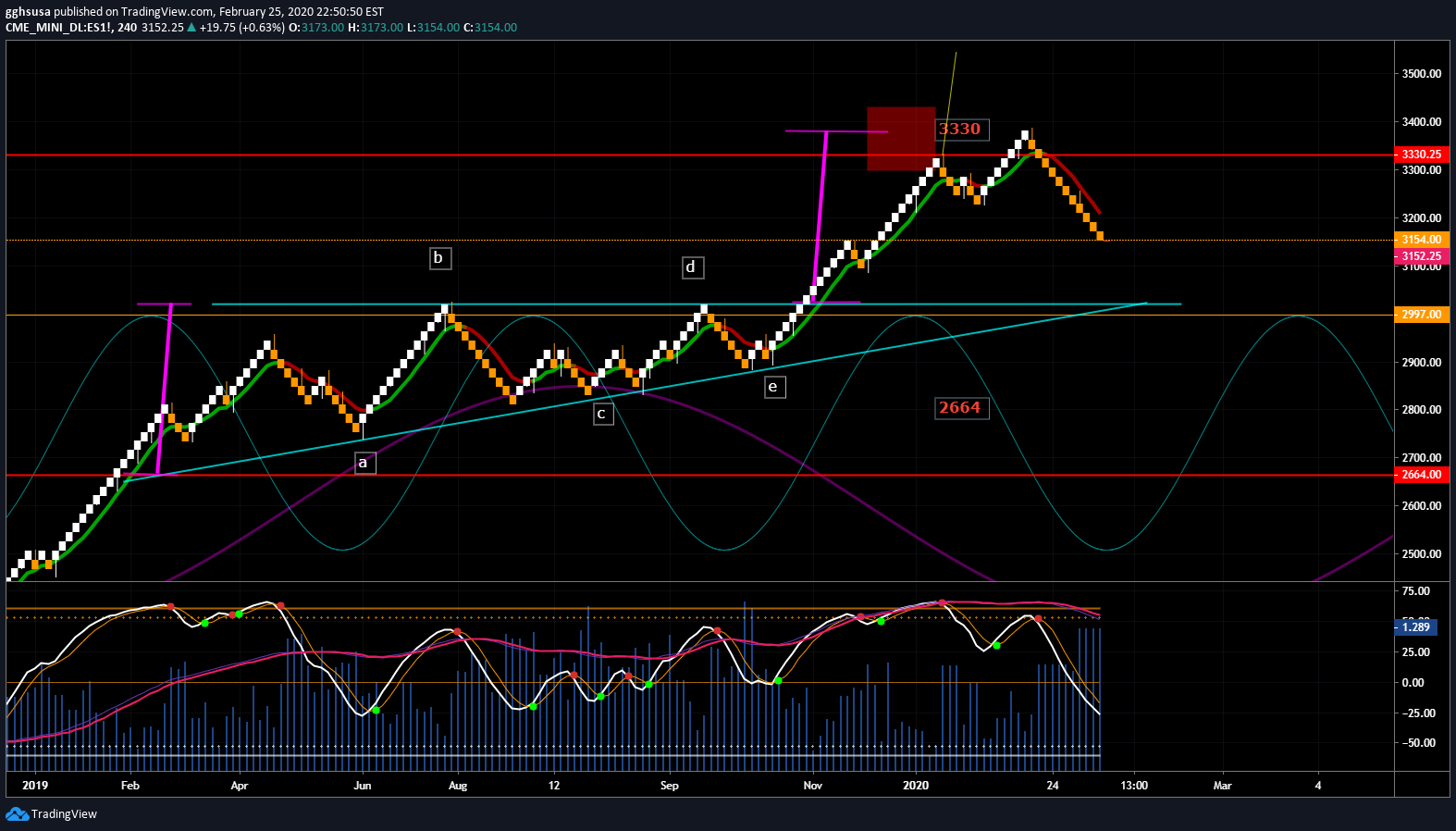This screenshot has height=831, width=1456.
Task: Click the TradingView logo text
Action: [x=64, y=814]
